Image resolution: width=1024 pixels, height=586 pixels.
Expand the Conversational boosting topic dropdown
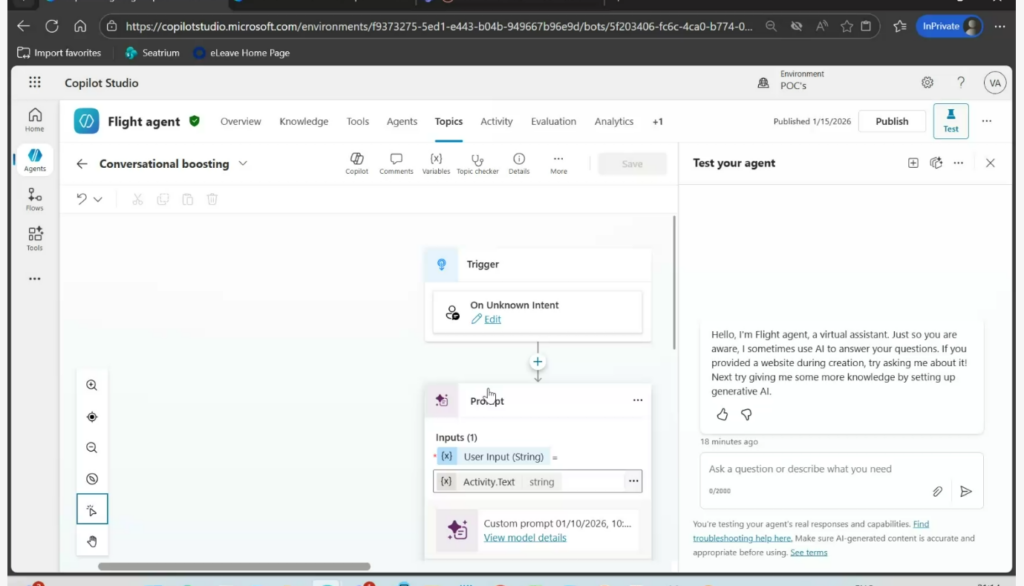[x=243, y=164]
